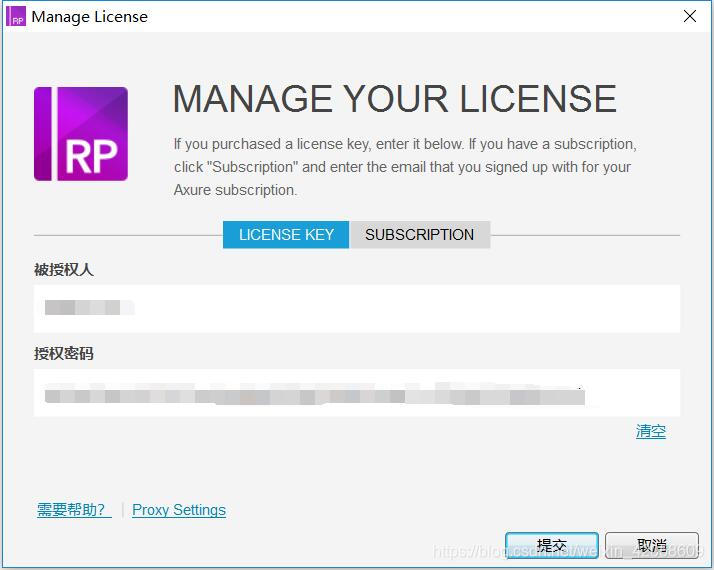
Task: Click the 授权密码 label
Action: point(64,353)
